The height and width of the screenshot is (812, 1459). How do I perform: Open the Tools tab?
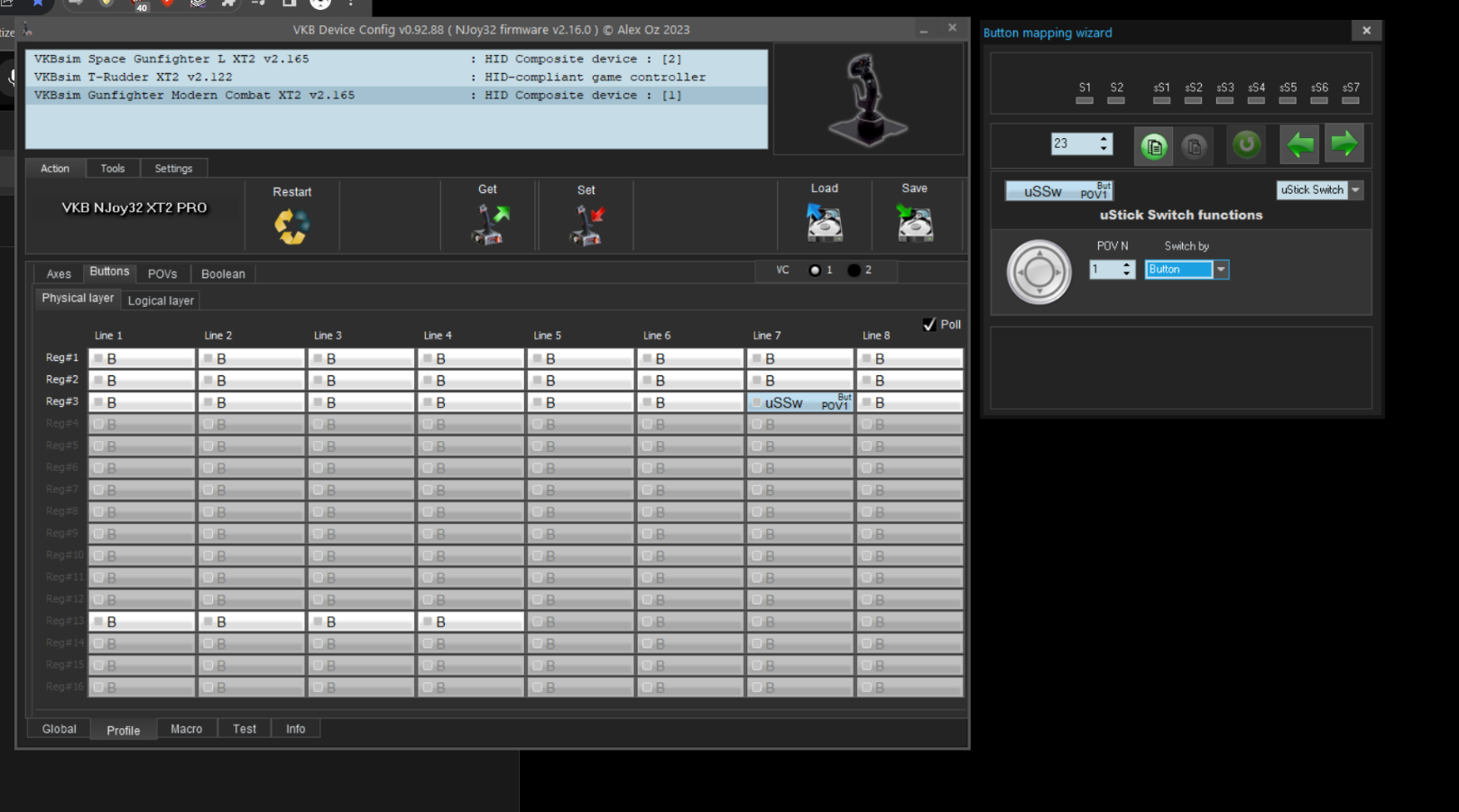[113, 169]
